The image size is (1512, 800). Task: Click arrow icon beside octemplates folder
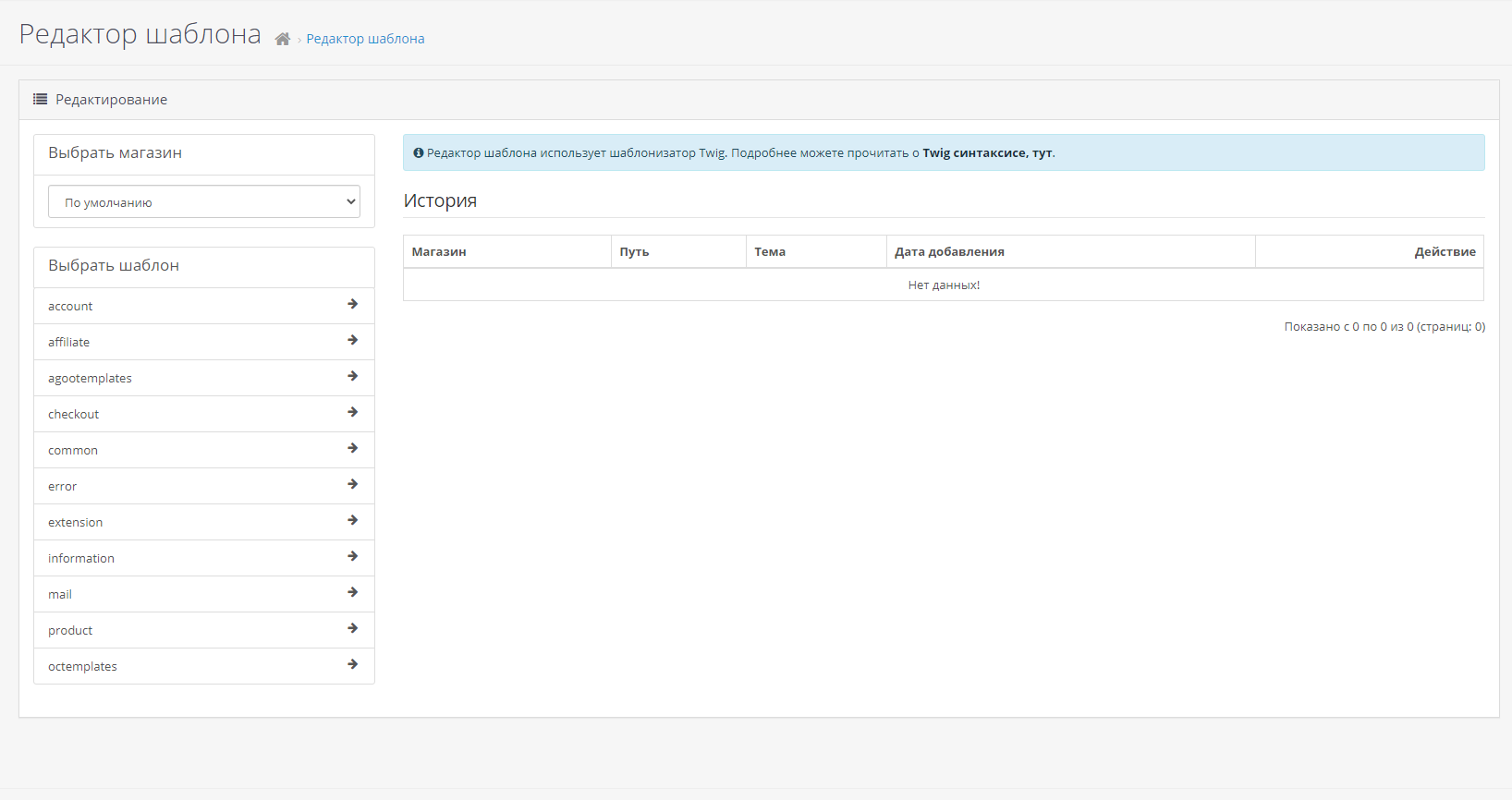pyautogui.click(x=352, y=664)
